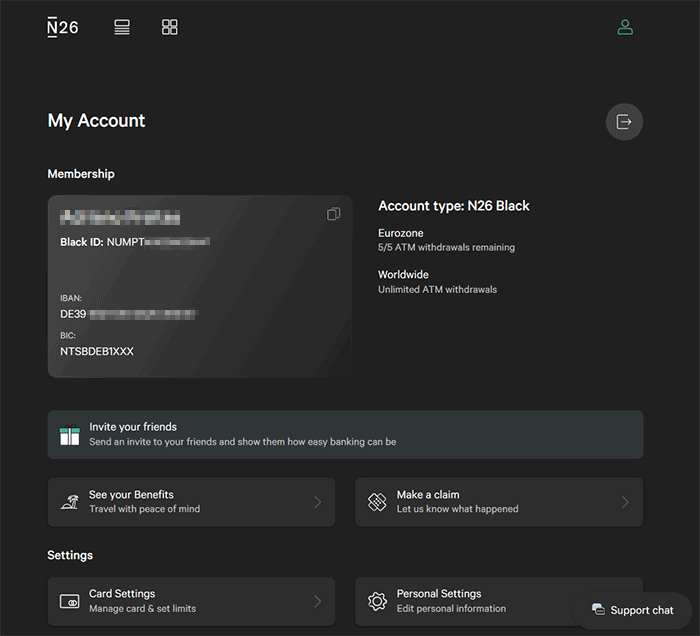Click Account type: N26 Black heading
This screenshot has width=700, height=636.
point(454,206)
